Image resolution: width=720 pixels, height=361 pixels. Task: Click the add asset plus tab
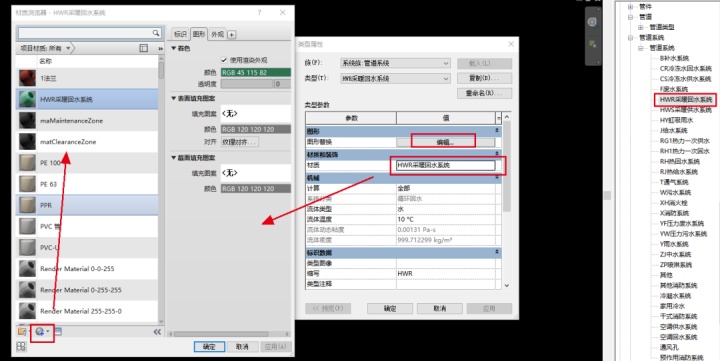(231, 34)
